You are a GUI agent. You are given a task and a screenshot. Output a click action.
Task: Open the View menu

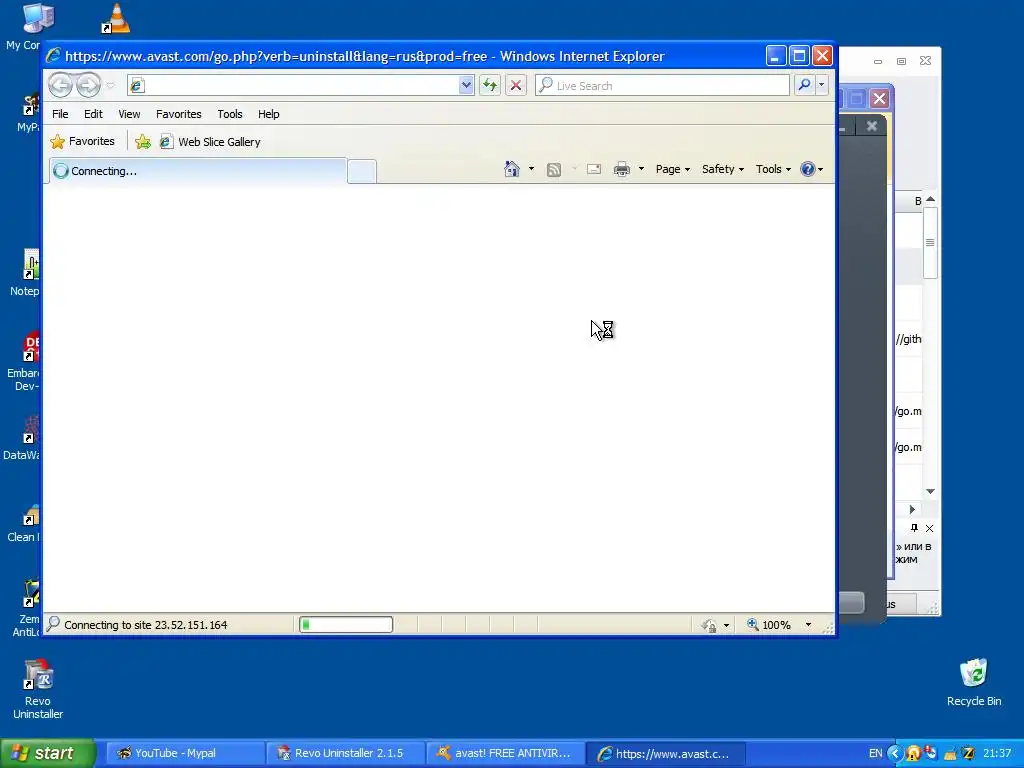[129, 114]
